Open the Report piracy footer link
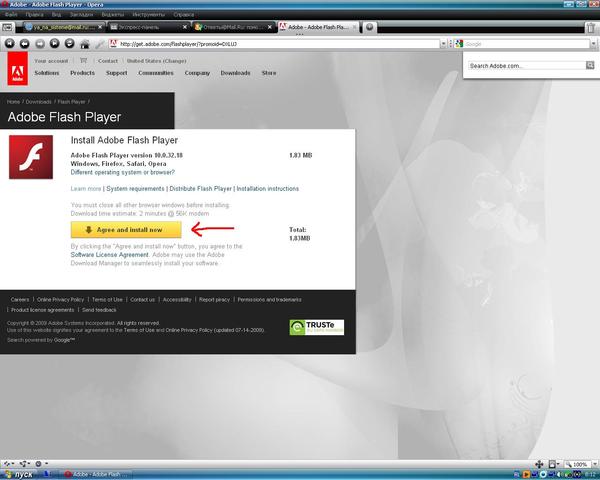Image resolution: width=600 pixels, height=480 pixels. click(x=214, y=300)
